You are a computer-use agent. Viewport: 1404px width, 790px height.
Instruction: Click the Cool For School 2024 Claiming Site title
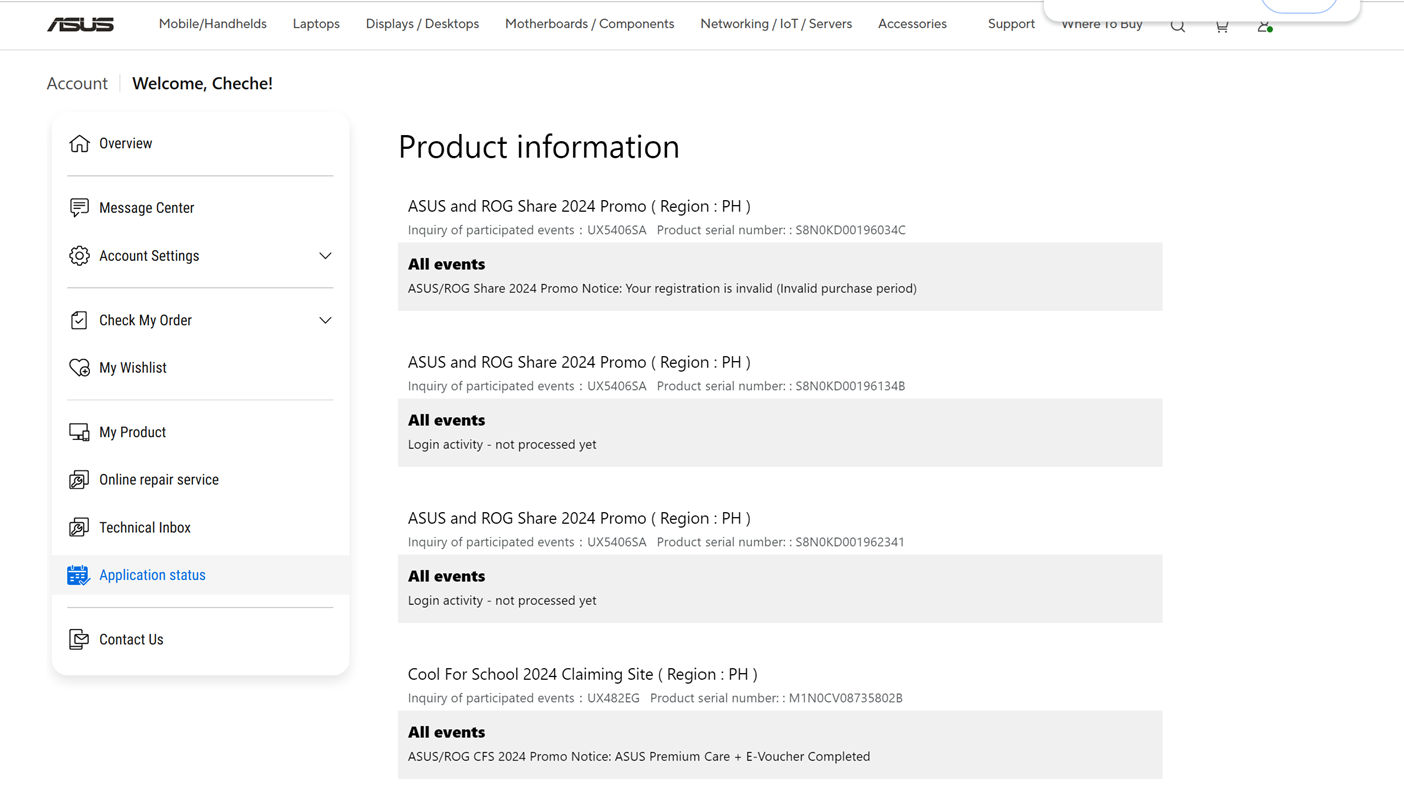click(x=582, y=674)
